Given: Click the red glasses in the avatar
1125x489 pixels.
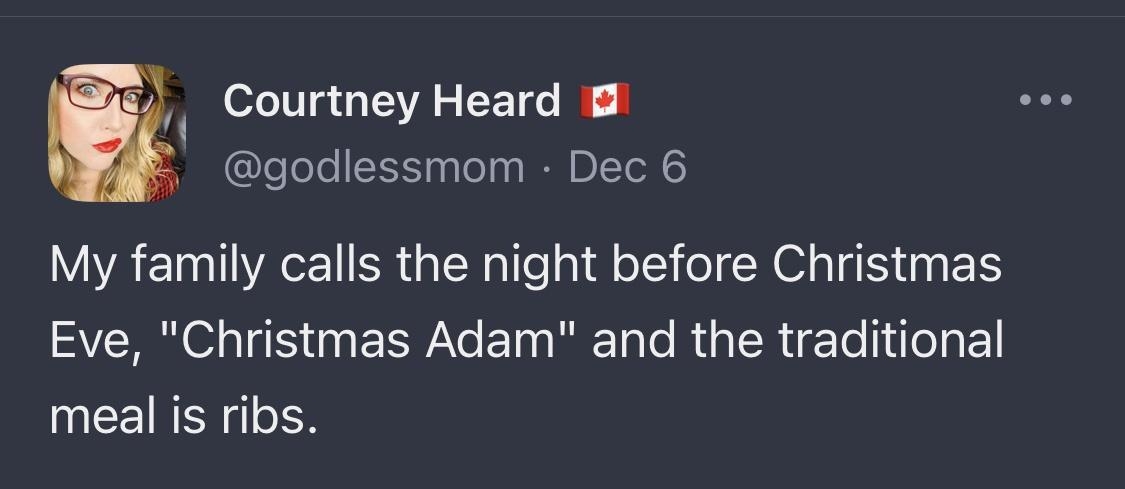Looking at the screenshot, I should pyautogui.click(x=103, y=95).
